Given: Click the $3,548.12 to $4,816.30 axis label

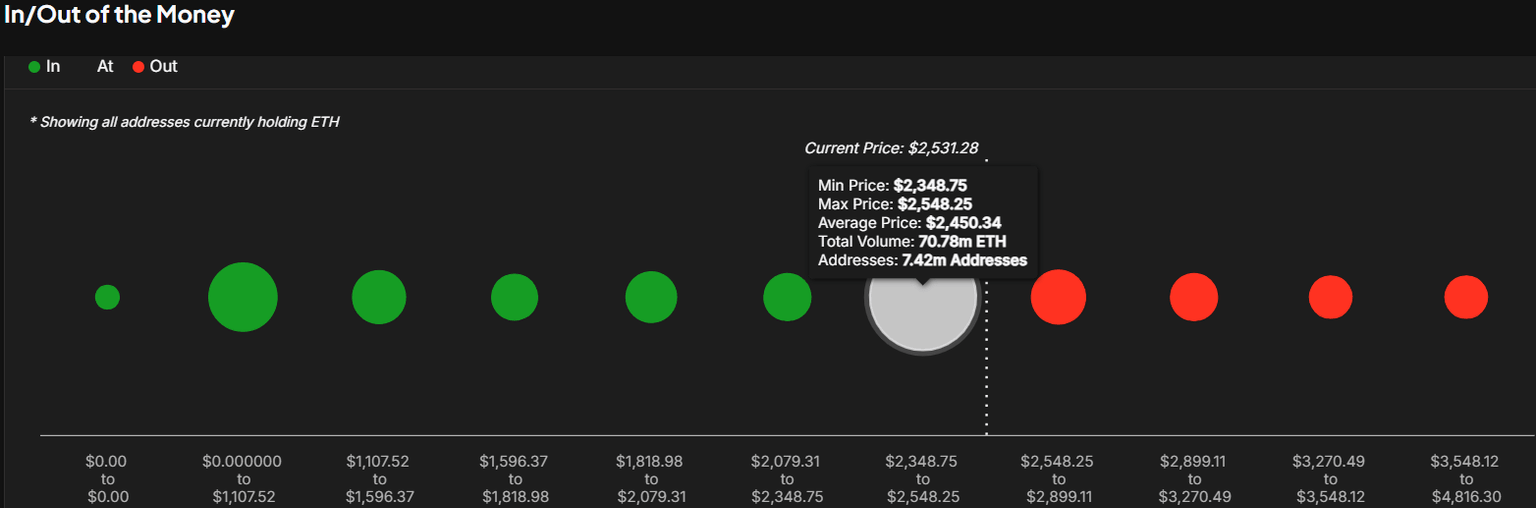Looking at the screenshot, I should [x=1465, y=479].
